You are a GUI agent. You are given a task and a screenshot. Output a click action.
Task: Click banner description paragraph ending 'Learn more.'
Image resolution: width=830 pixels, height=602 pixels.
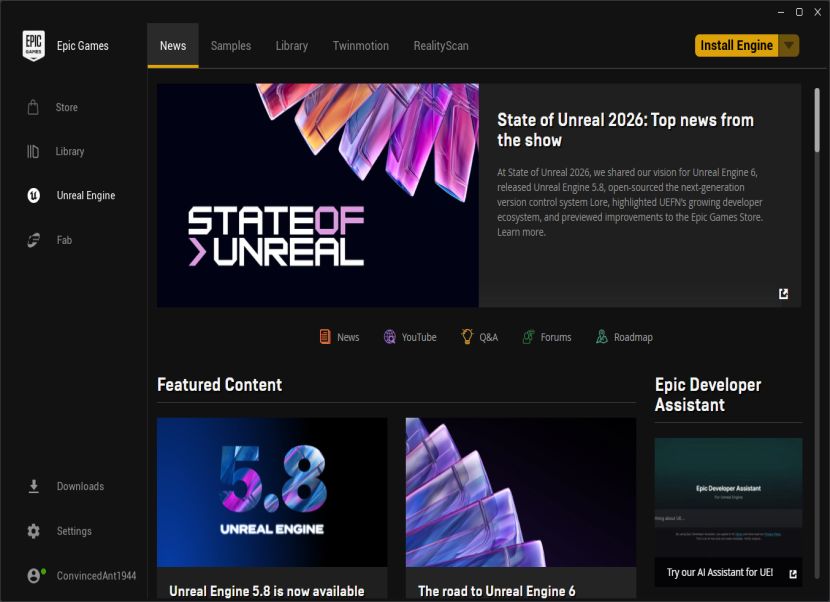point(630,202)
